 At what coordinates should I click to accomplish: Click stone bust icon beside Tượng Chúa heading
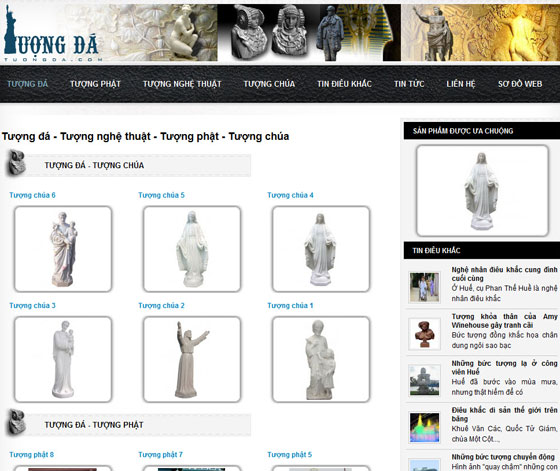(16, 163)
